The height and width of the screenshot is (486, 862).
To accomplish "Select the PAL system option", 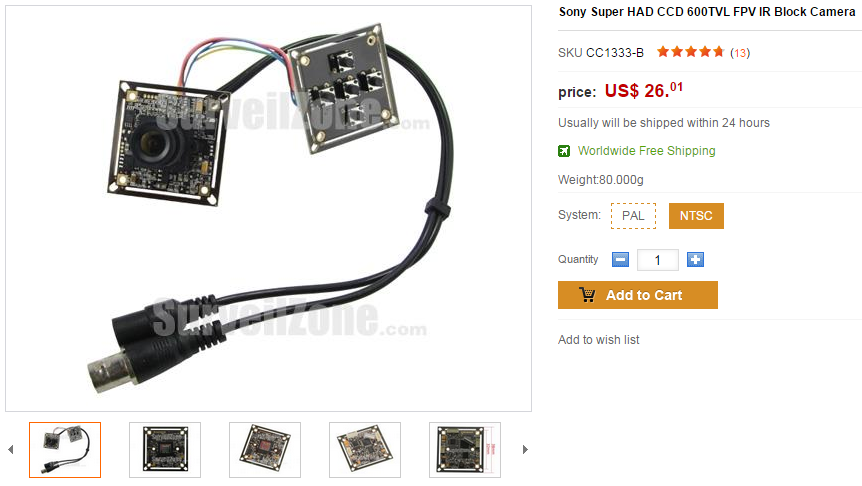I will coord(633,216).
